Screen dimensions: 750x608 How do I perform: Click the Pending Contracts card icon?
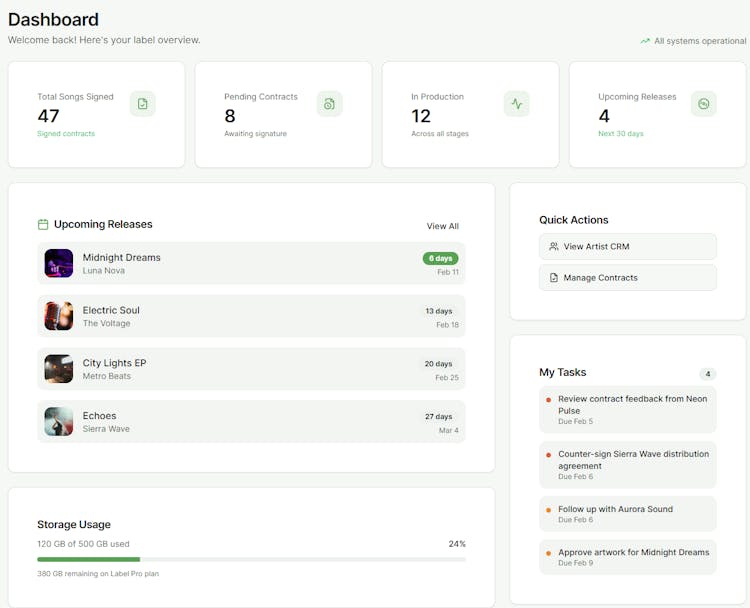[x=329, y=104]
